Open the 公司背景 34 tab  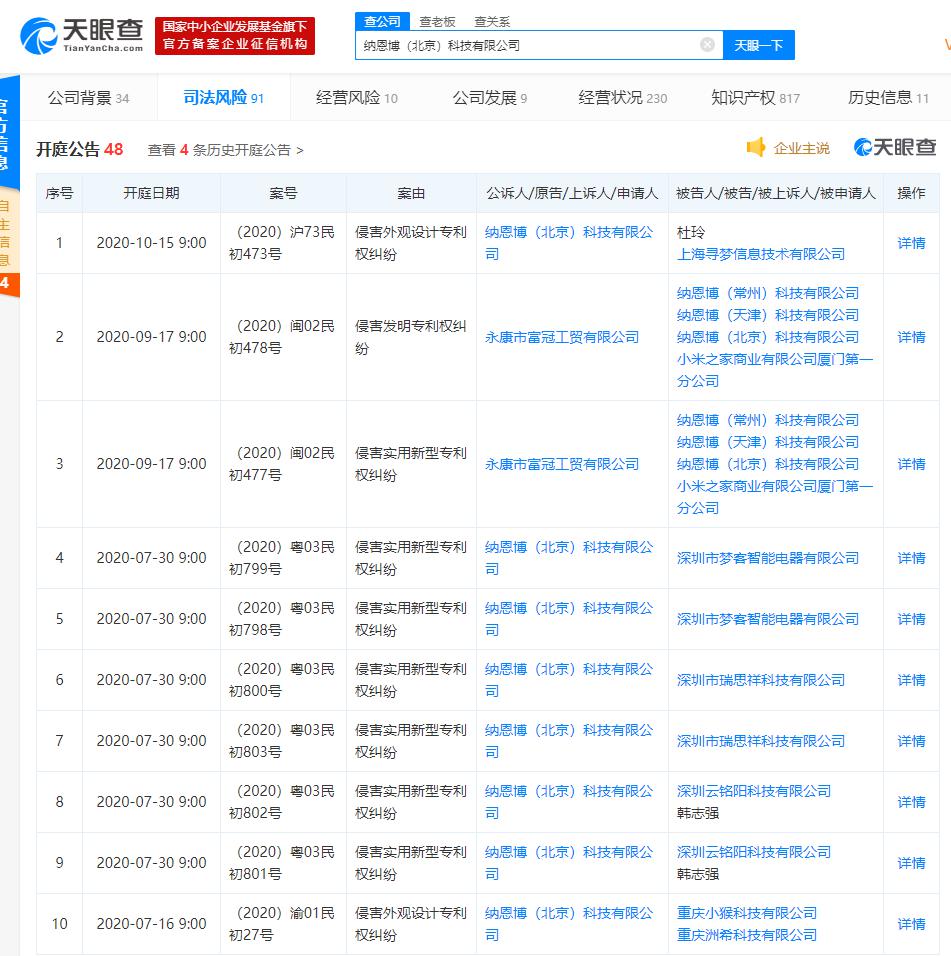click(x=88, y=98)
